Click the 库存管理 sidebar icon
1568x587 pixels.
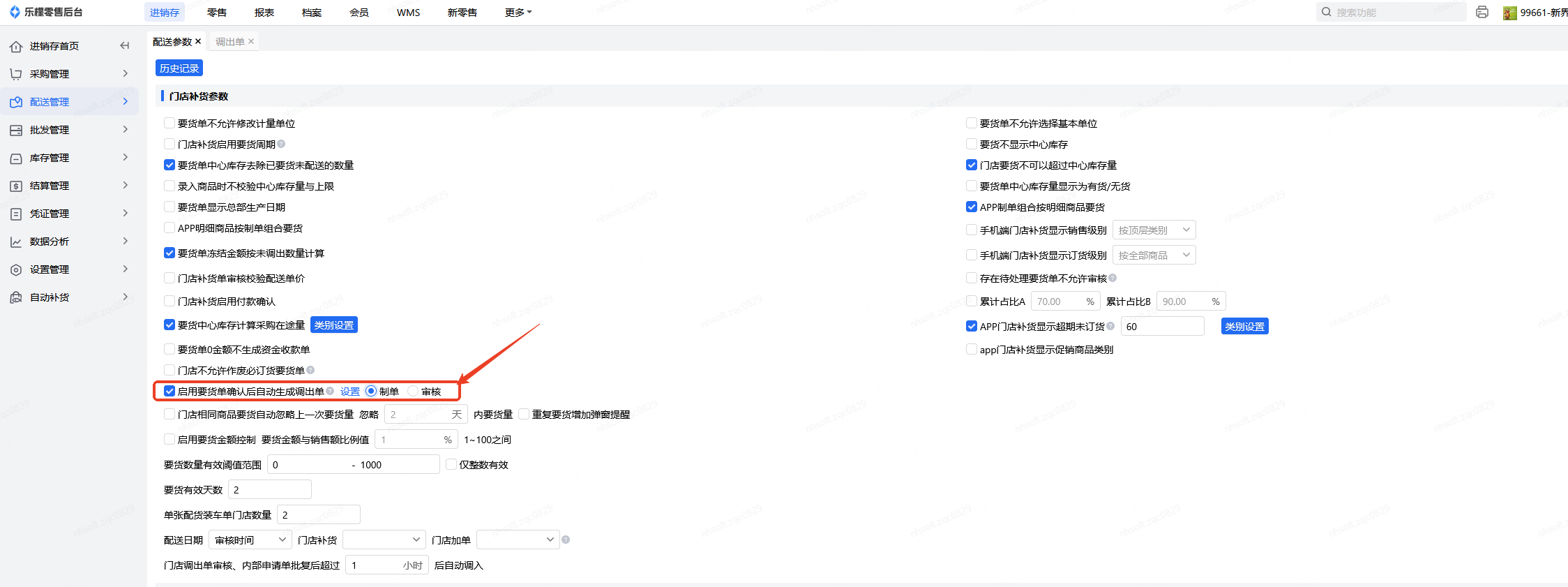click(x=16, y=158)
